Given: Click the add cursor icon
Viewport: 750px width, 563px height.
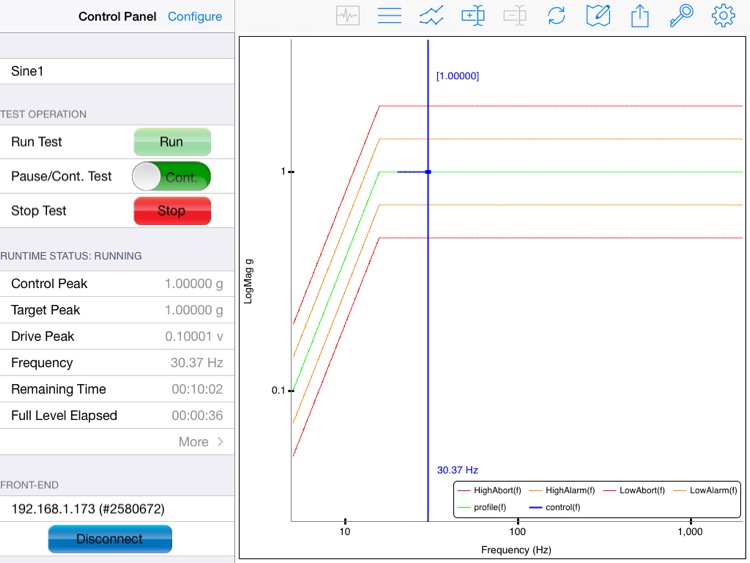Looking at the screenshot, I should pos(473,16).
